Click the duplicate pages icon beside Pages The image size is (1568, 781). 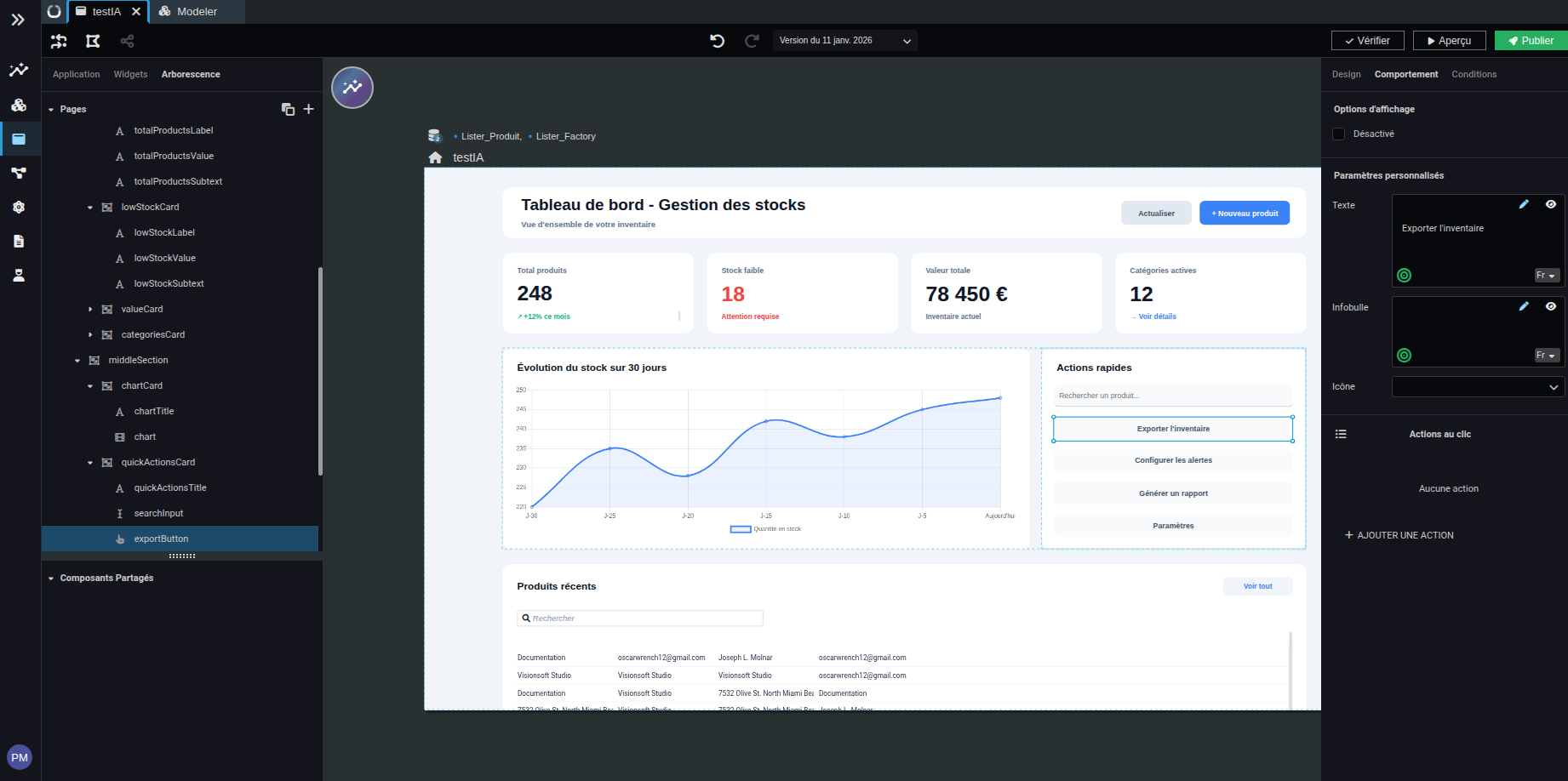[288, 109]
